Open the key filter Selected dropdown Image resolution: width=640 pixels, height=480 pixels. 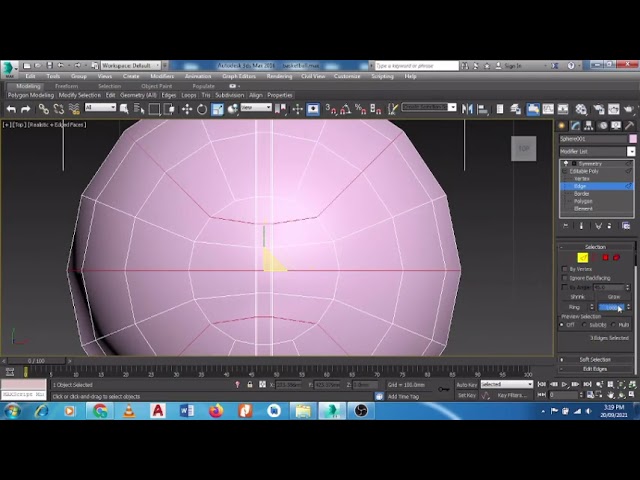(x=507, y=384)
